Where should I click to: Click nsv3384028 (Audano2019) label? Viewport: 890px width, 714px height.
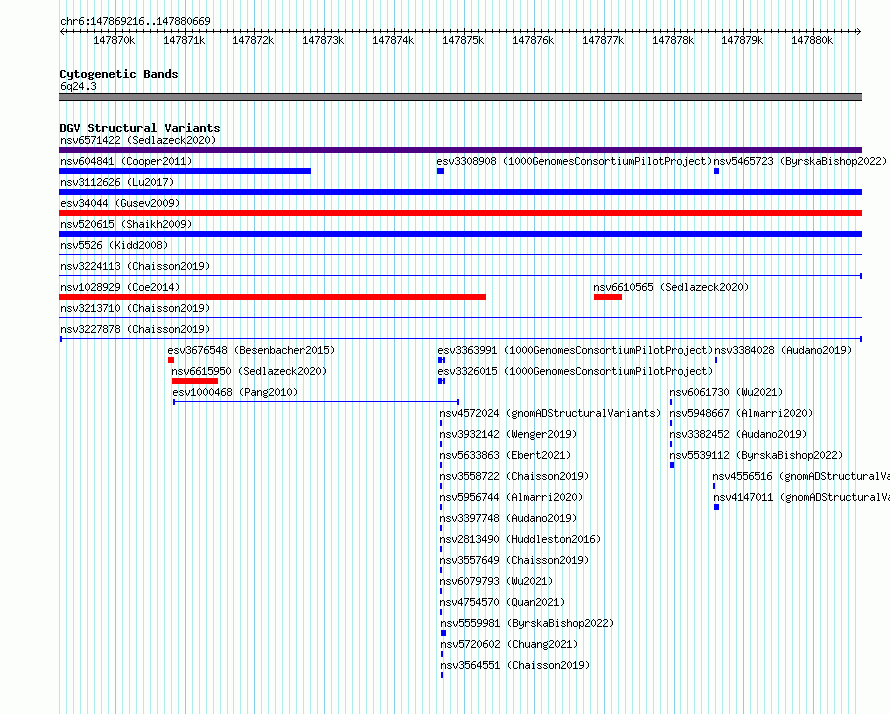[x=783, y=350]
